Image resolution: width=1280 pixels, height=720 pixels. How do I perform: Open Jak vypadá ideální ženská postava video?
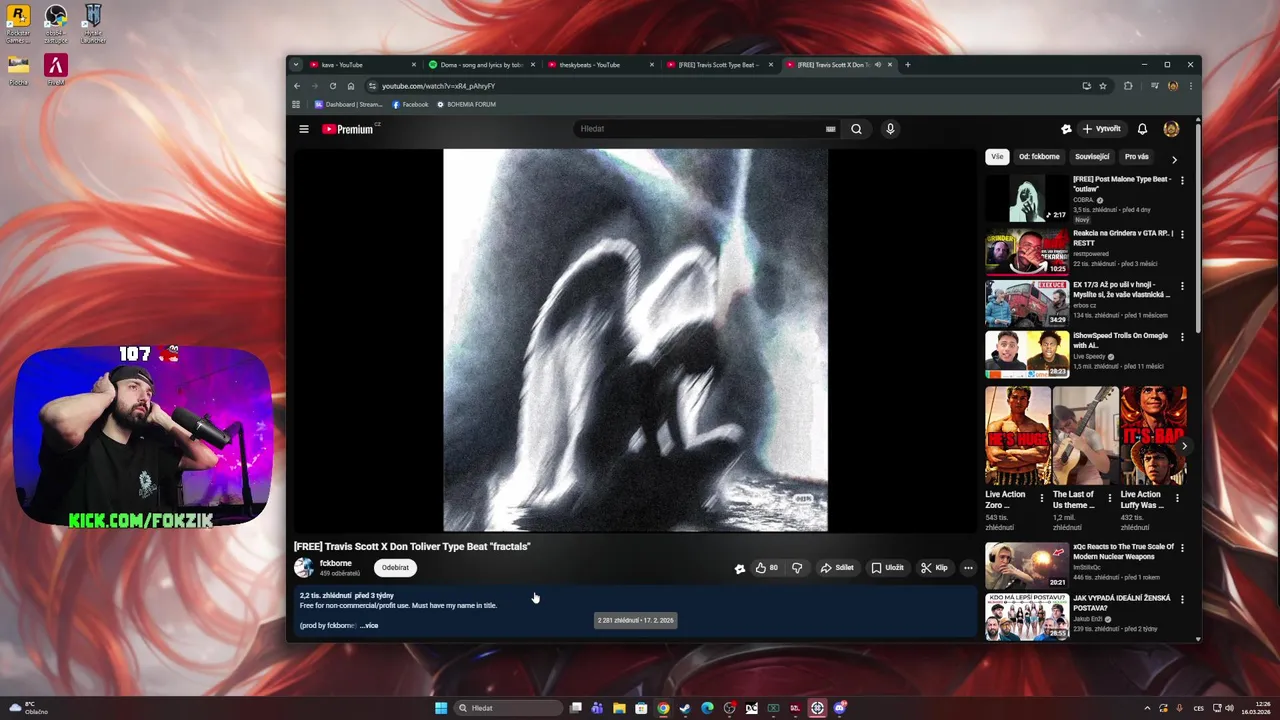1027,617
